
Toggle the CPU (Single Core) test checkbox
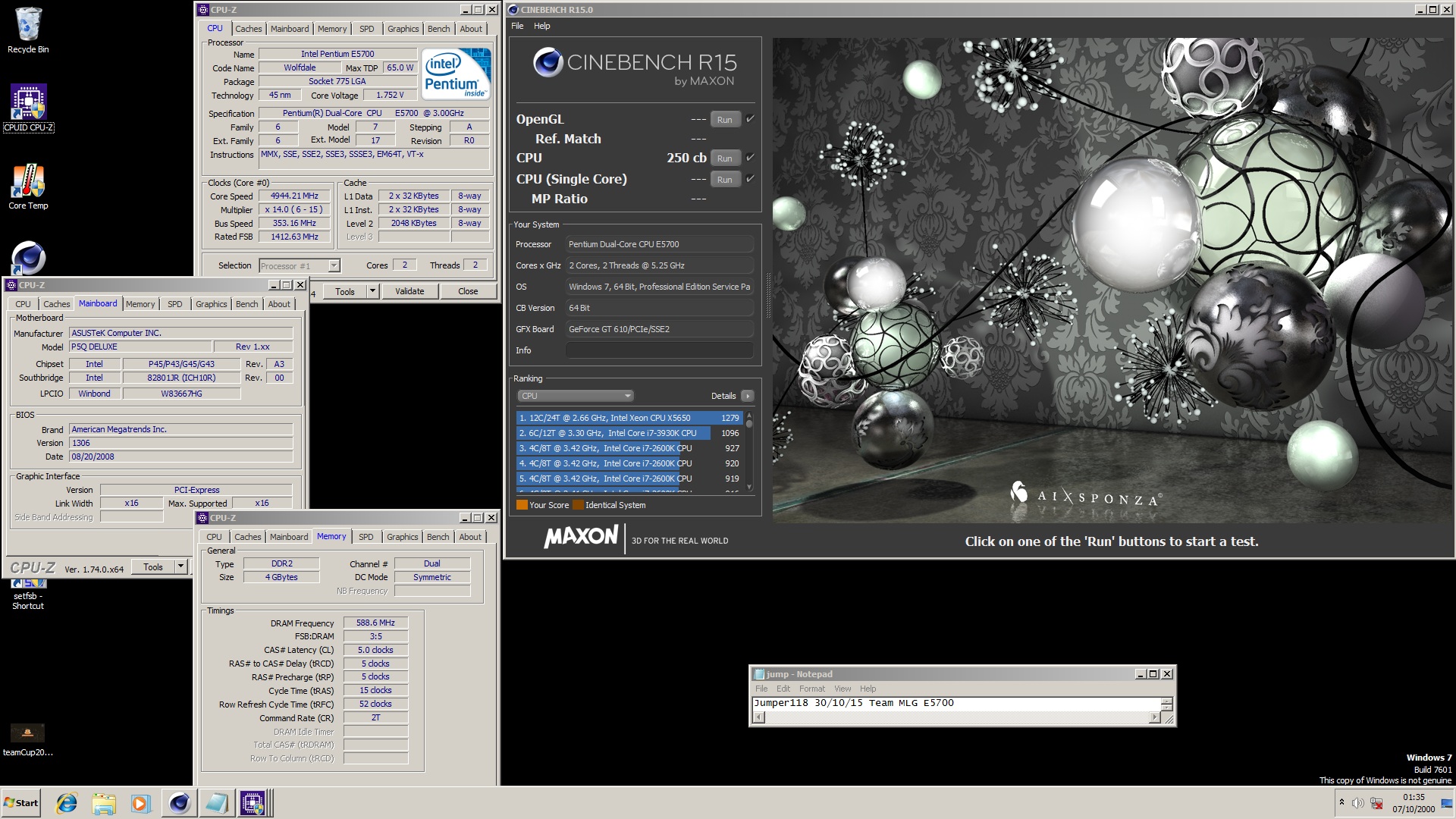[x=750, y=179]
